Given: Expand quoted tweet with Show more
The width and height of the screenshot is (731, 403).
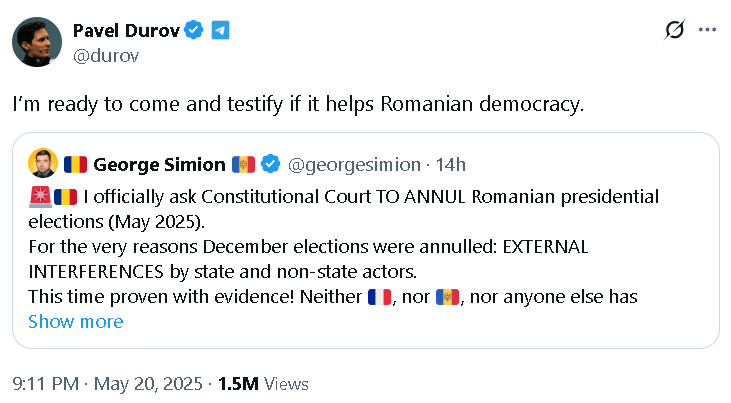Looking at the screenshot, I should pos(76,322).
